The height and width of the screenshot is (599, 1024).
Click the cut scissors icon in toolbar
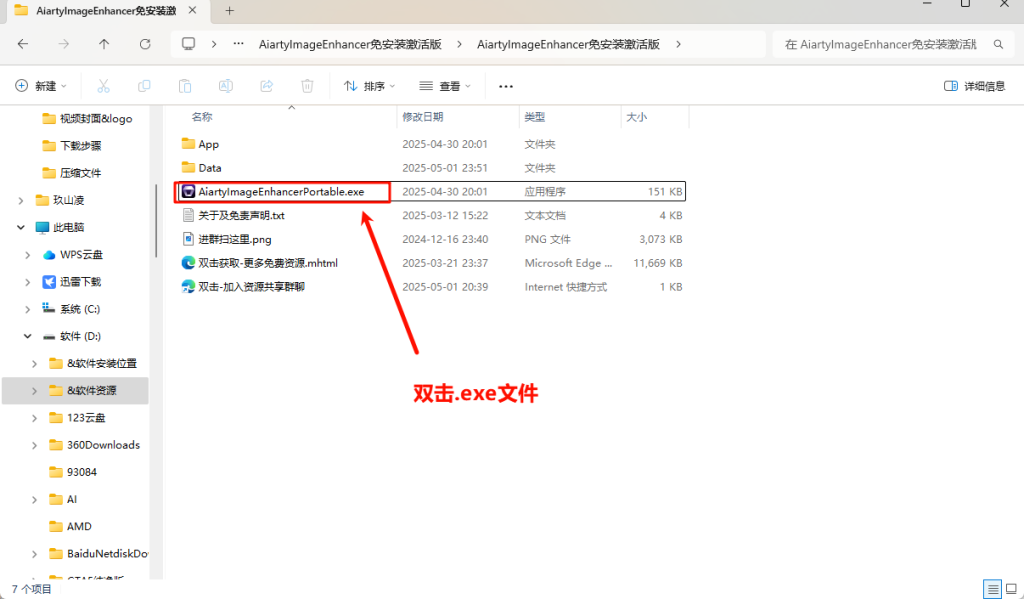point(103,86)
